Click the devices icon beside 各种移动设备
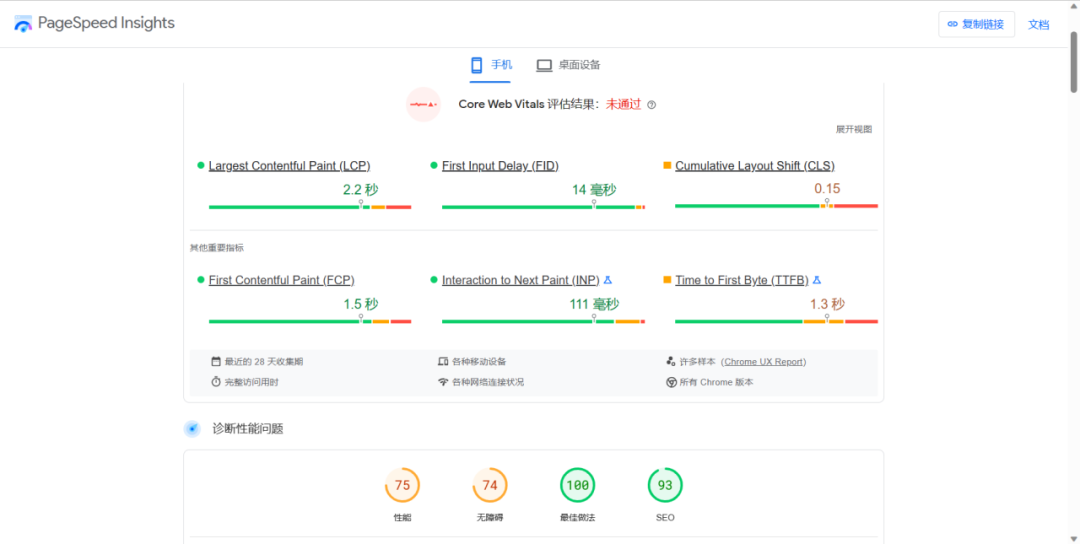This screenshot has height=544, width=1080. pyautogui.click(x=443, y=362)
